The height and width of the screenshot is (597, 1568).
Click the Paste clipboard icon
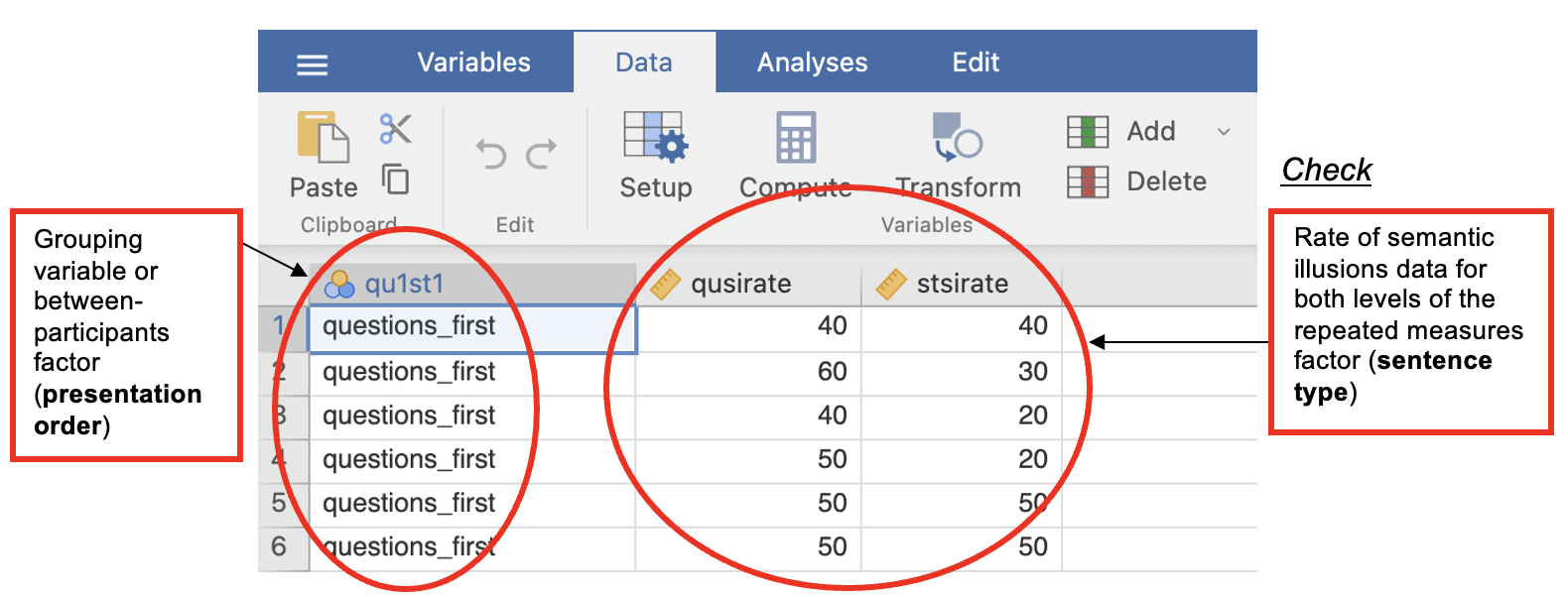click(x=324, y=138)
